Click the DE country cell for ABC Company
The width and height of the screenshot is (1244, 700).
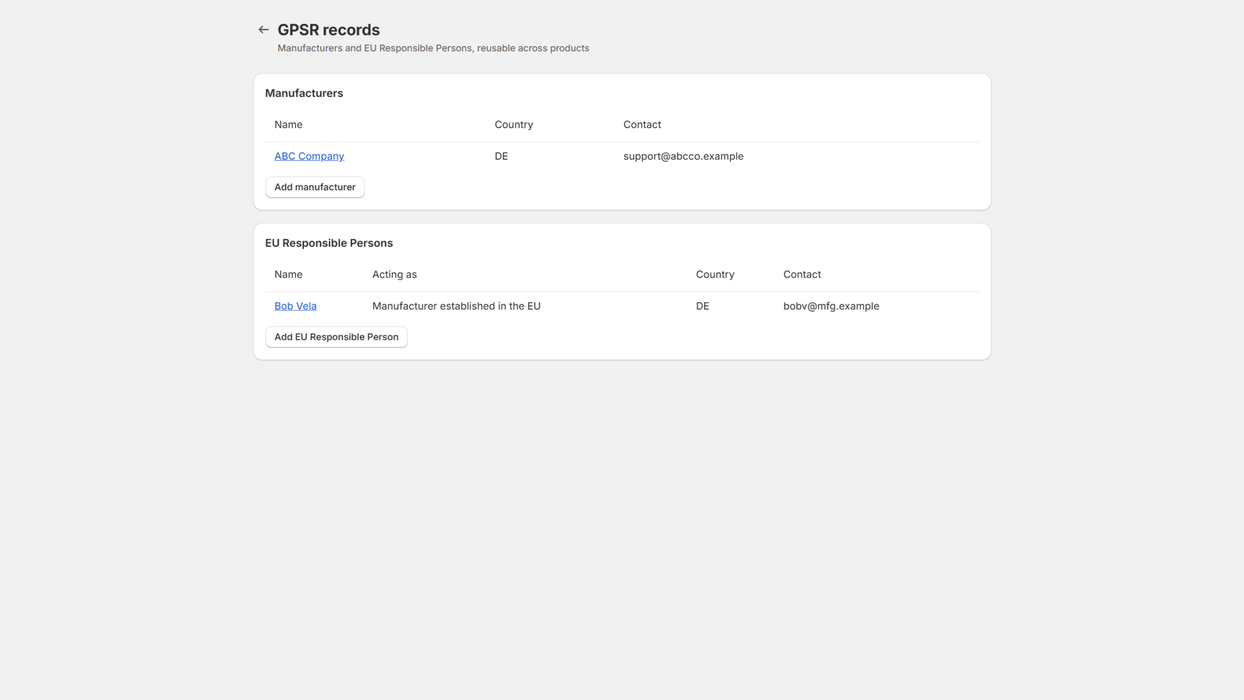(x=501, y=156)
